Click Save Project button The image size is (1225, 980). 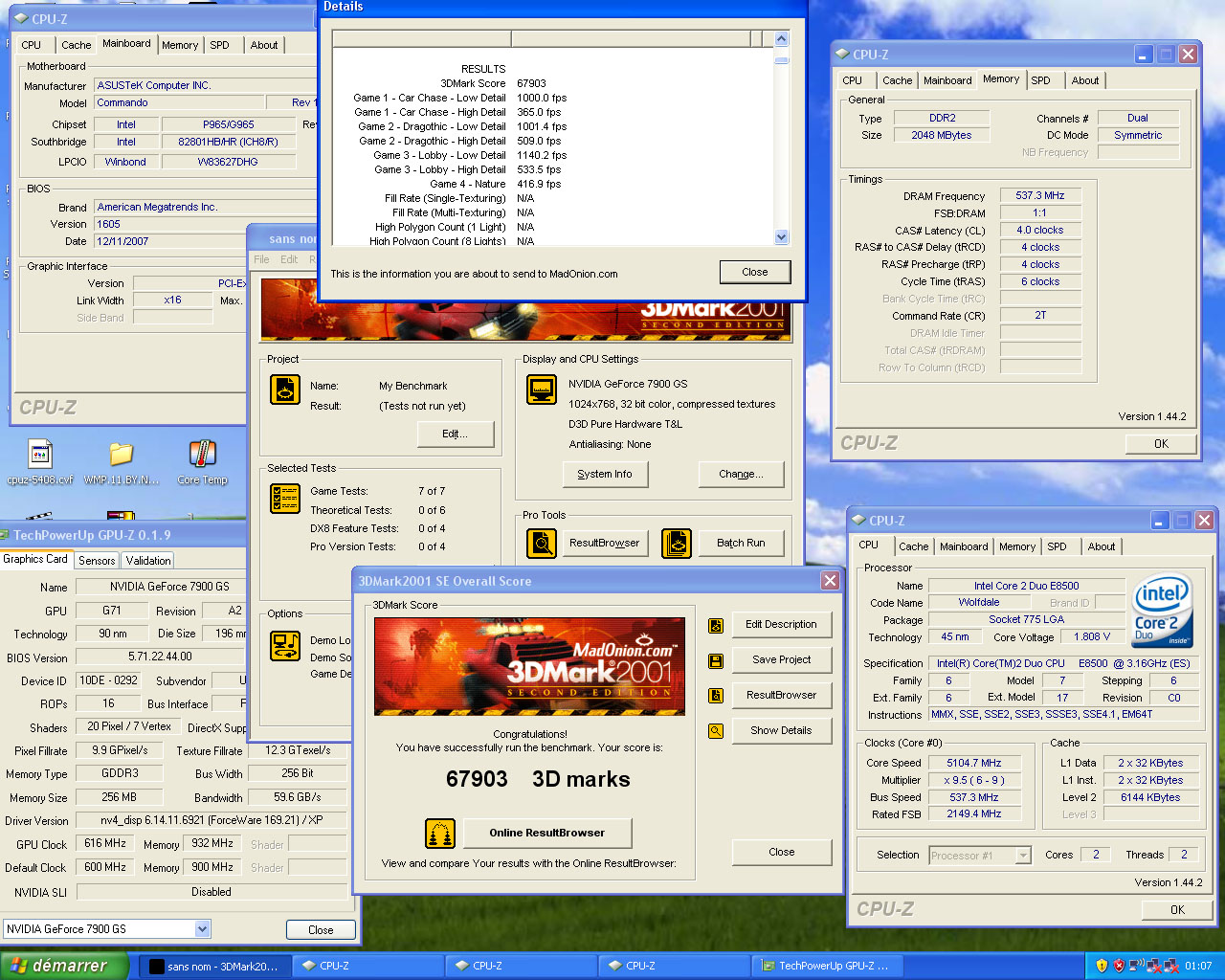click(781, 659)
